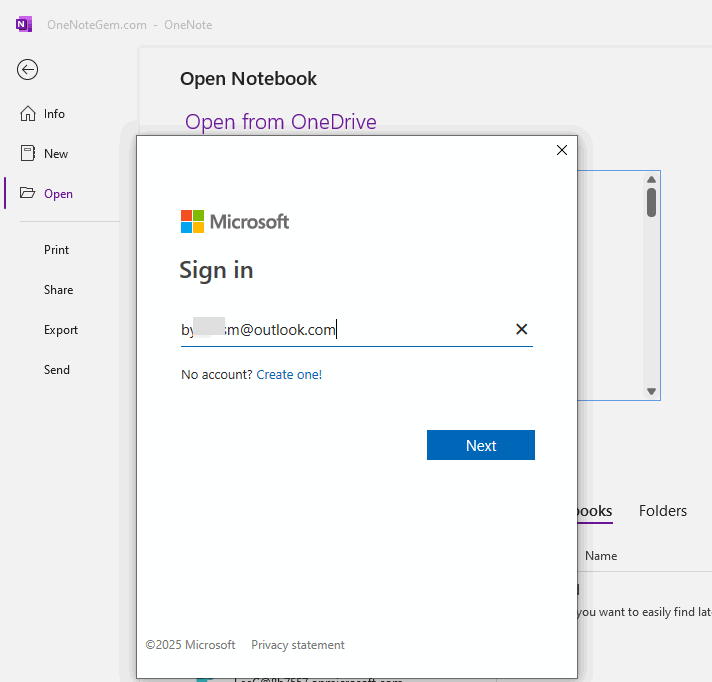Choose Send from the sidebar
This screenshot has height=682, width=712.
57,370
